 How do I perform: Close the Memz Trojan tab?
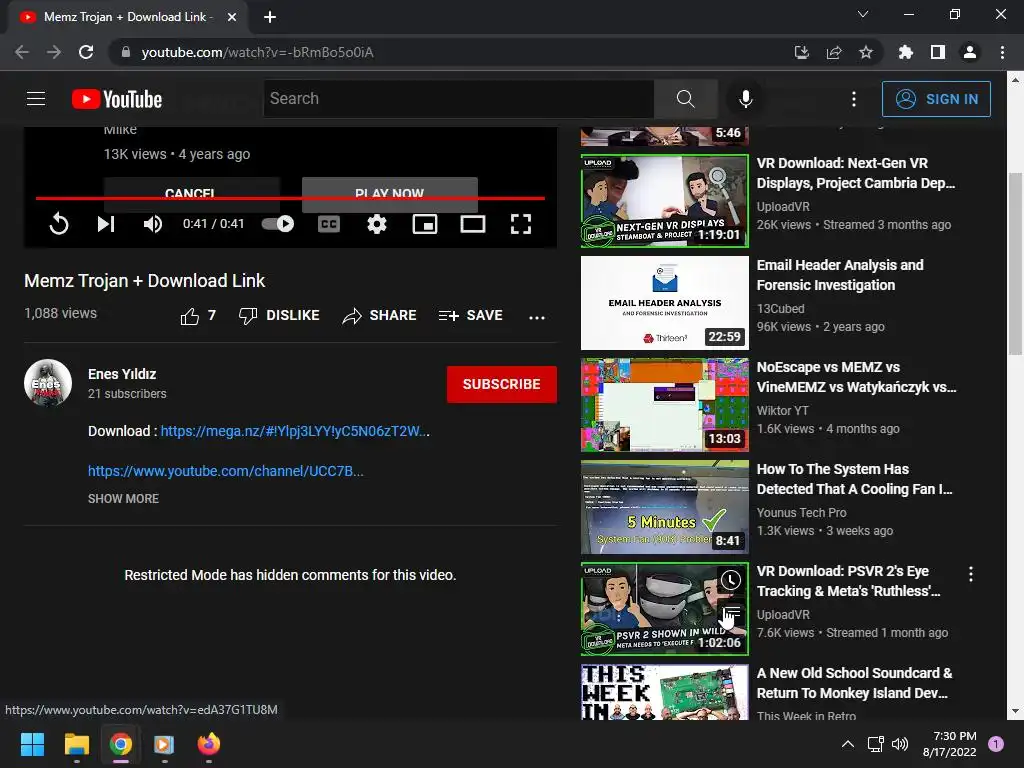[x=232, y=17]
